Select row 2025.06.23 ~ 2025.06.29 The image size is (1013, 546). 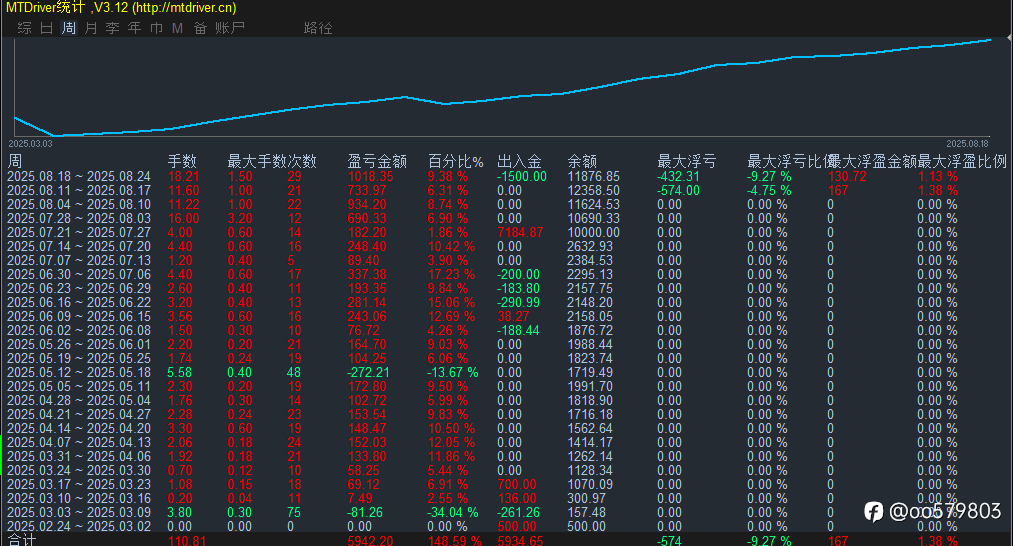[x=506, y=289]
